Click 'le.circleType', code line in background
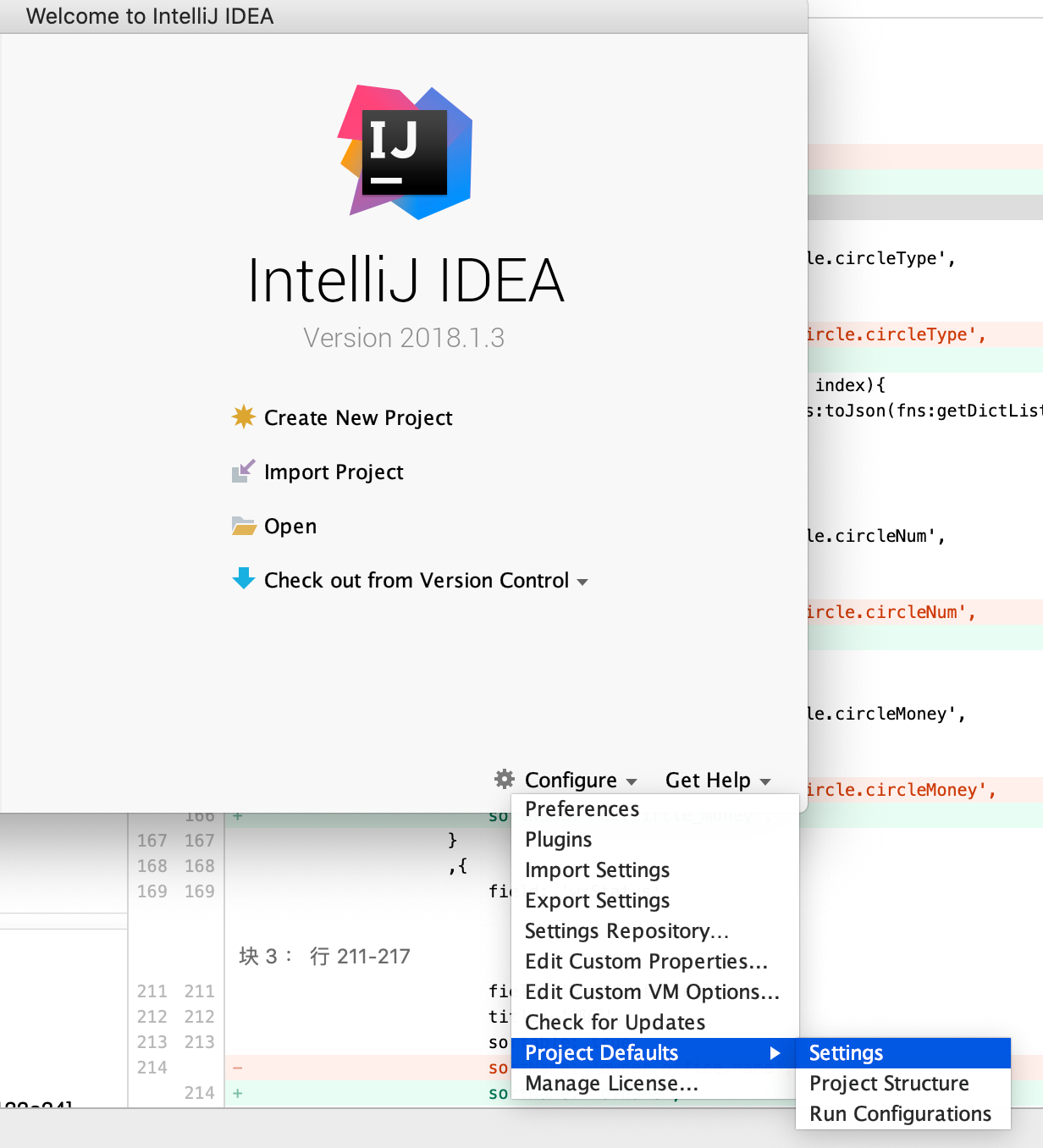Viewport: 1043px width, 1148px height. [882, 258]
